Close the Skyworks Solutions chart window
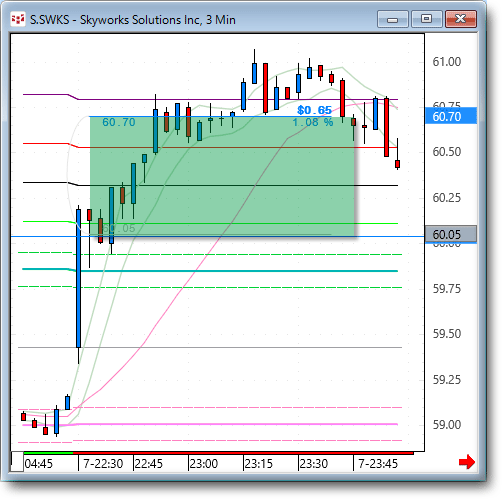Image resolution: width=504 pixels, height=499 pixels. (x=461, y=19)
